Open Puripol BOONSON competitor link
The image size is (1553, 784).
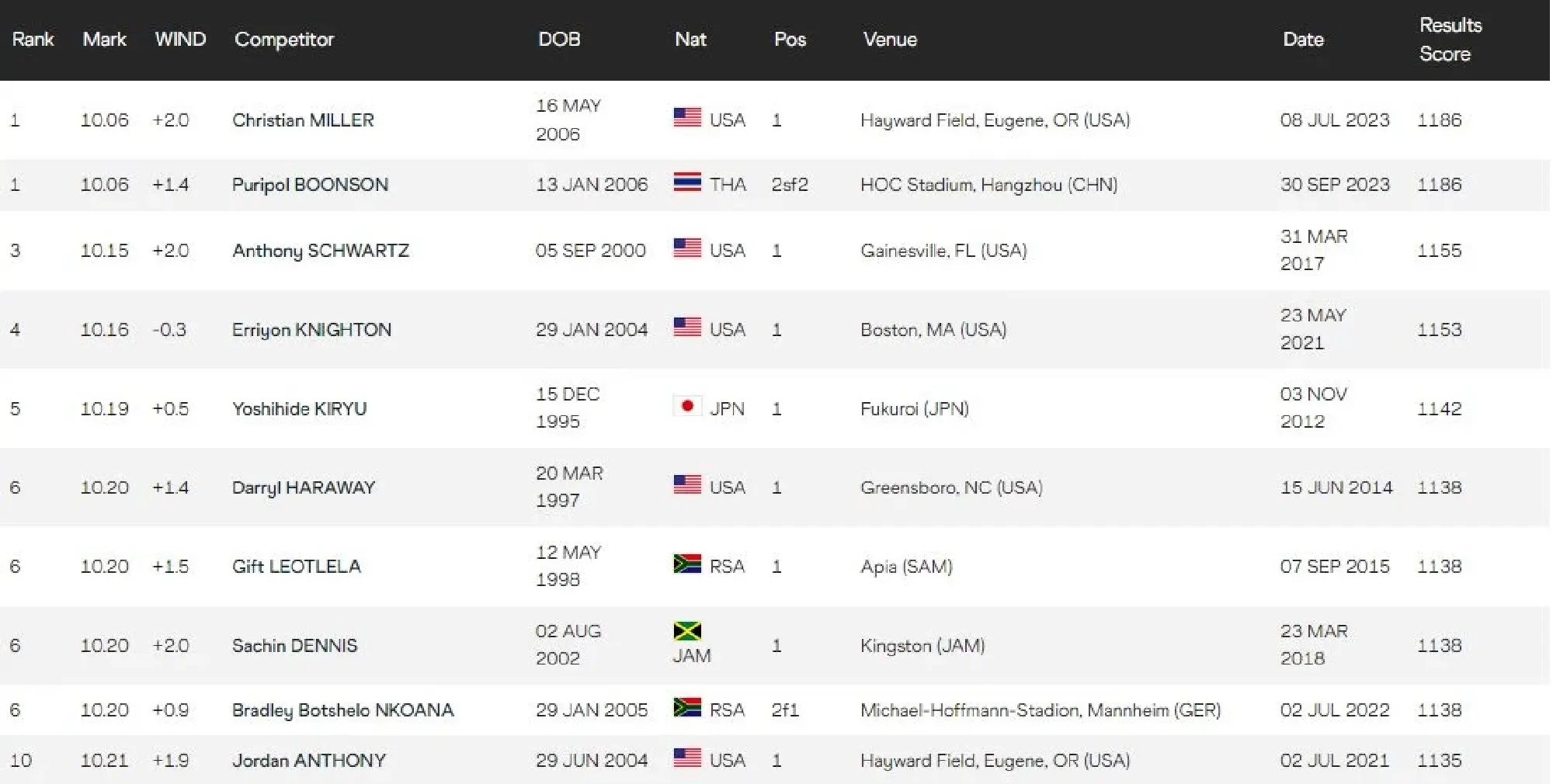pyautogui.click(x=310, y=185)
